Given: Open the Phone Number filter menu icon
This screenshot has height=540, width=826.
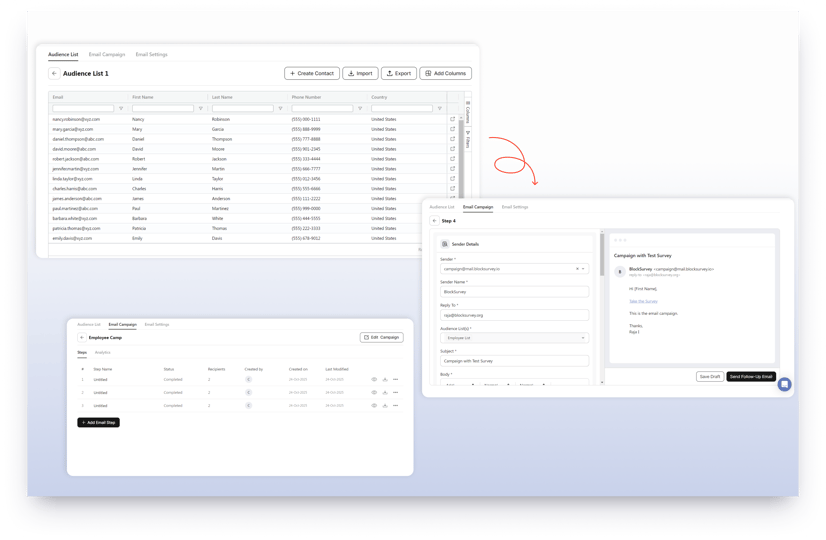Looking at the screenshot, I should pyautogui.click(x=360, y=109).
